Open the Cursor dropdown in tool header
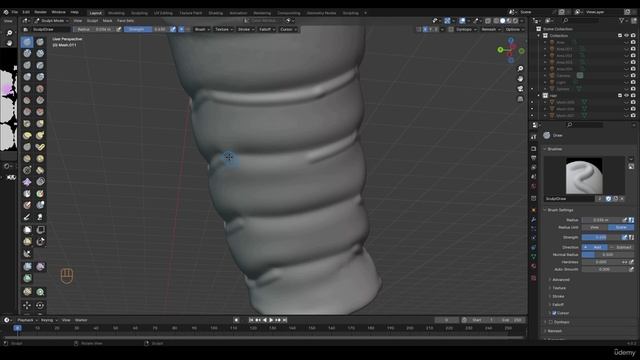The image size is (640, 360). 288,29
